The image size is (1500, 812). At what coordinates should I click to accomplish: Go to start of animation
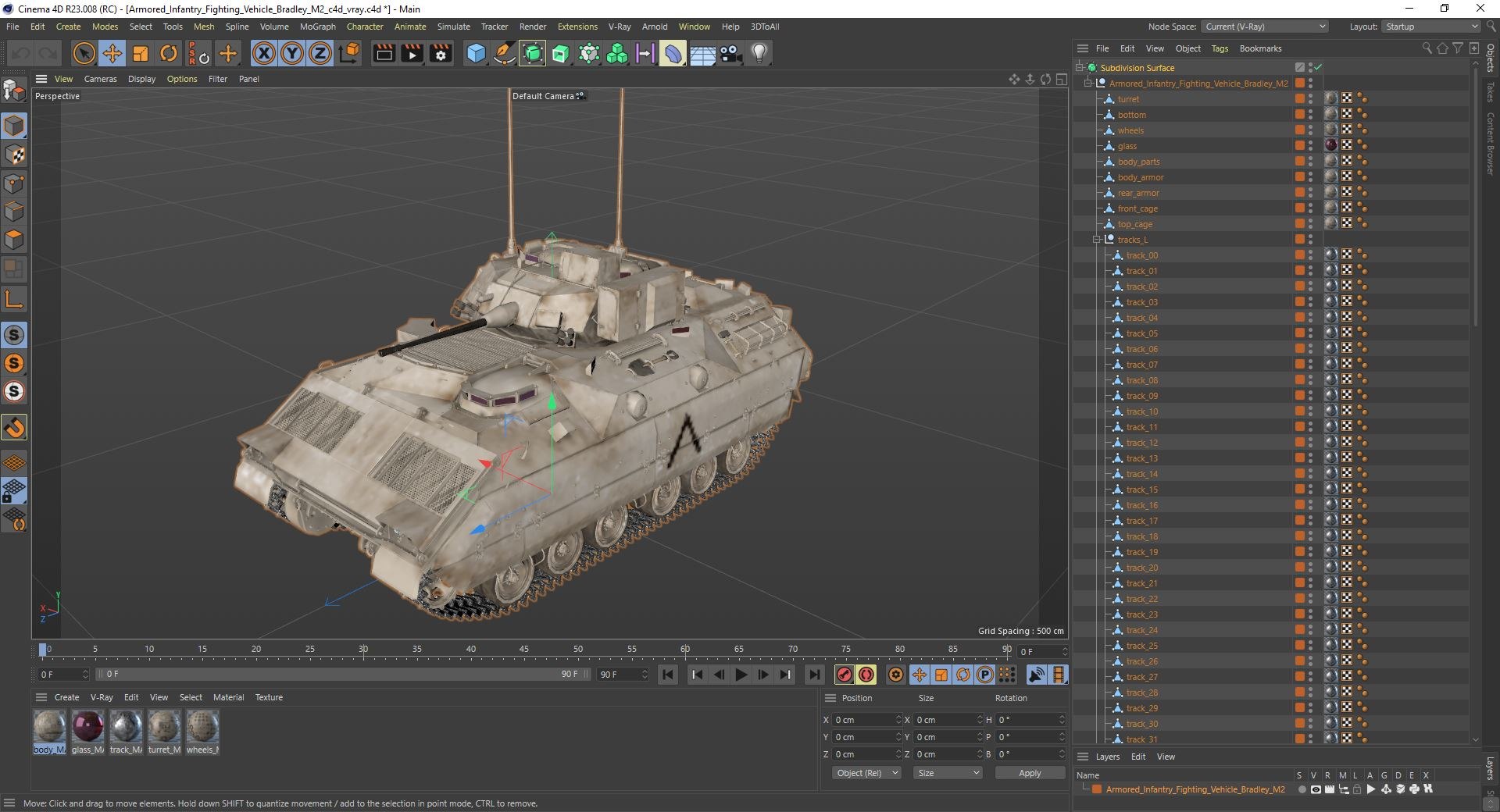668,675
